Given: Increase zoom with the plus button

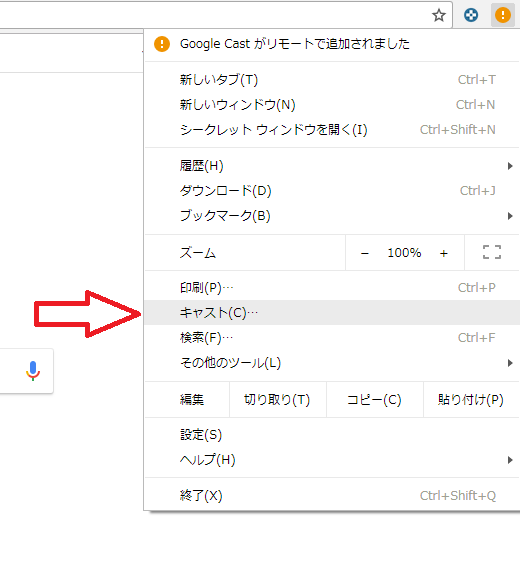Looking at the screenshot, I should [444, 253].
